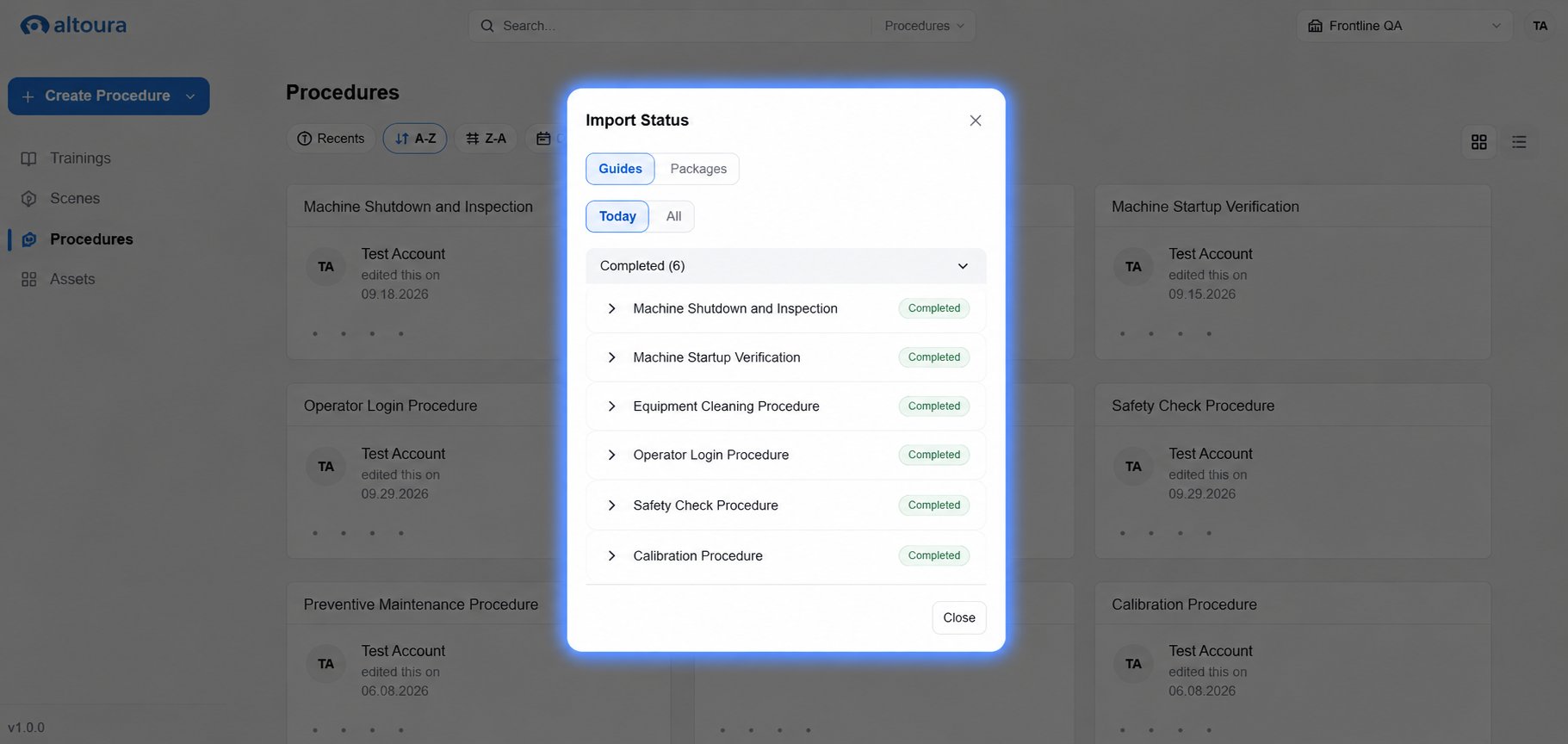Close the Import Status dialog with X
Screen dimensions: 1568x744
pyautogui.click(x=975, y=121)
